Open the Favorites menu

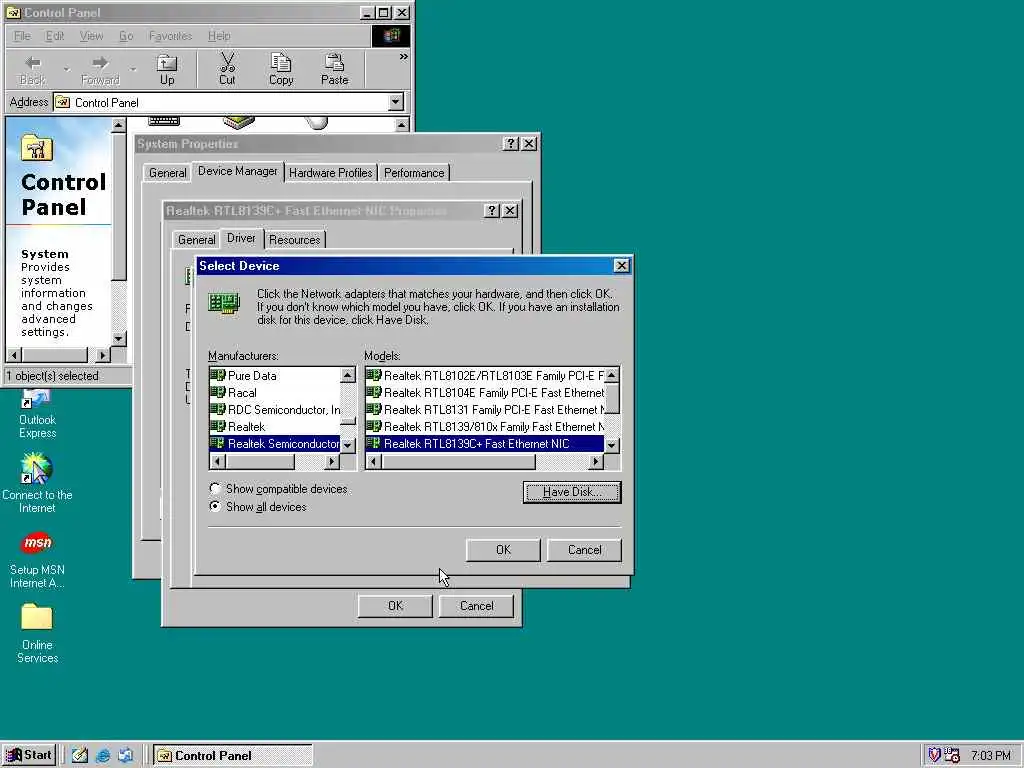[170, 36]
